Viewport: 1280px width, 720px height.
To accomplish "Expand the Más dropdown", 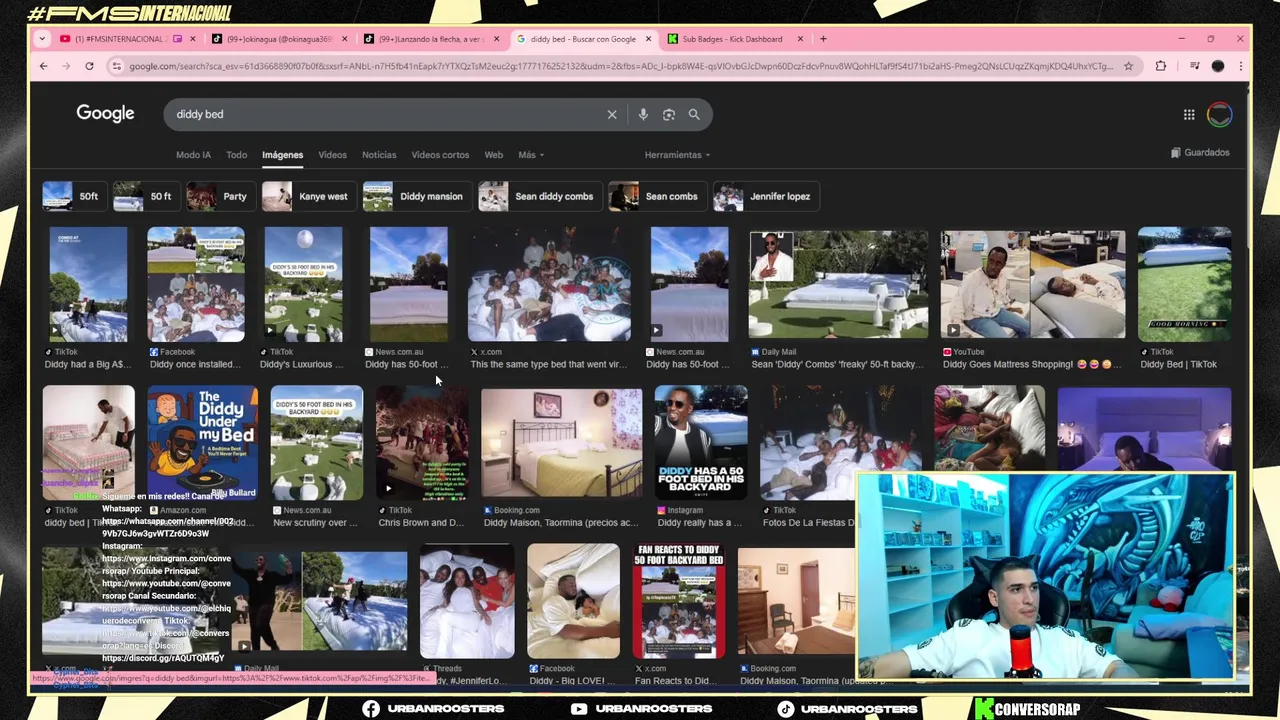I will pyautogui.click(x=530, y=155).
